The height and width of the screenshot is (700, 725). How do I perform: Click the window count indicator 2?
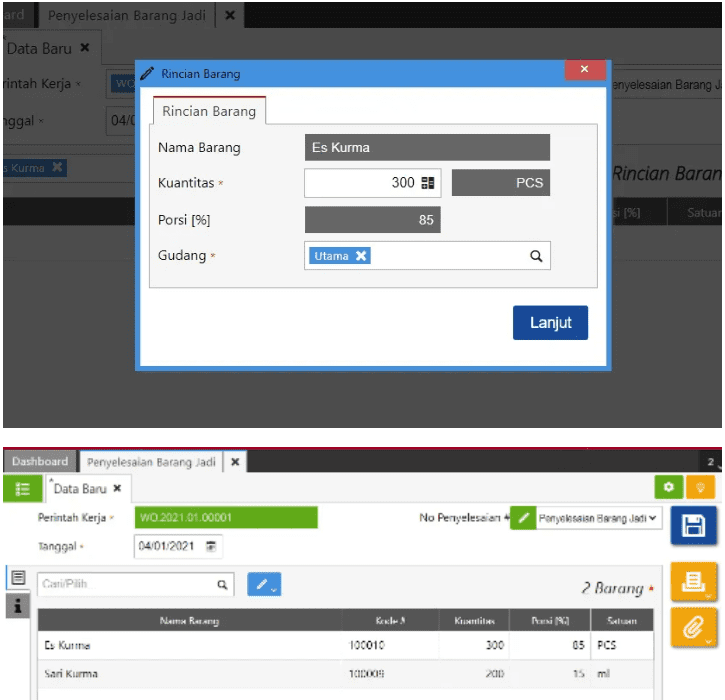[711, 461]
